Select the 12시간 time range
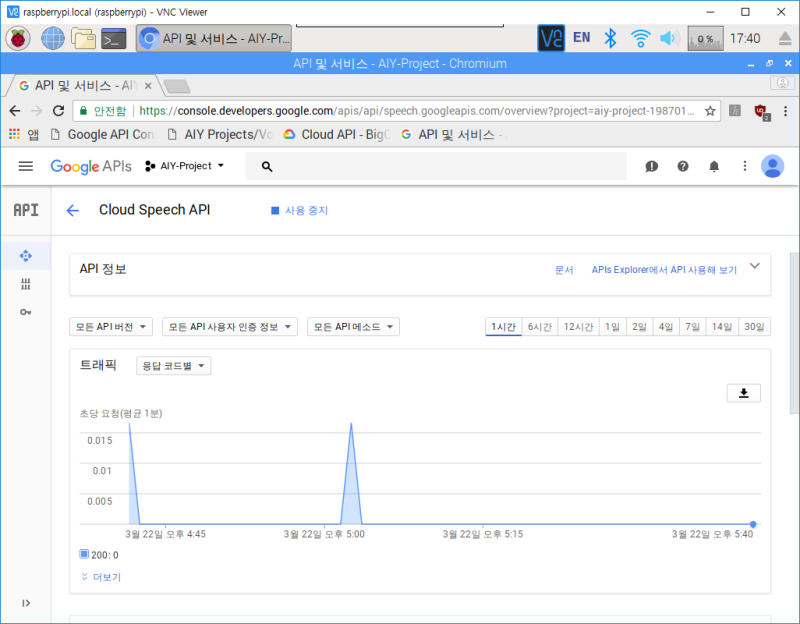The width and height of the screenshot is (800, 624). point(578,327)
